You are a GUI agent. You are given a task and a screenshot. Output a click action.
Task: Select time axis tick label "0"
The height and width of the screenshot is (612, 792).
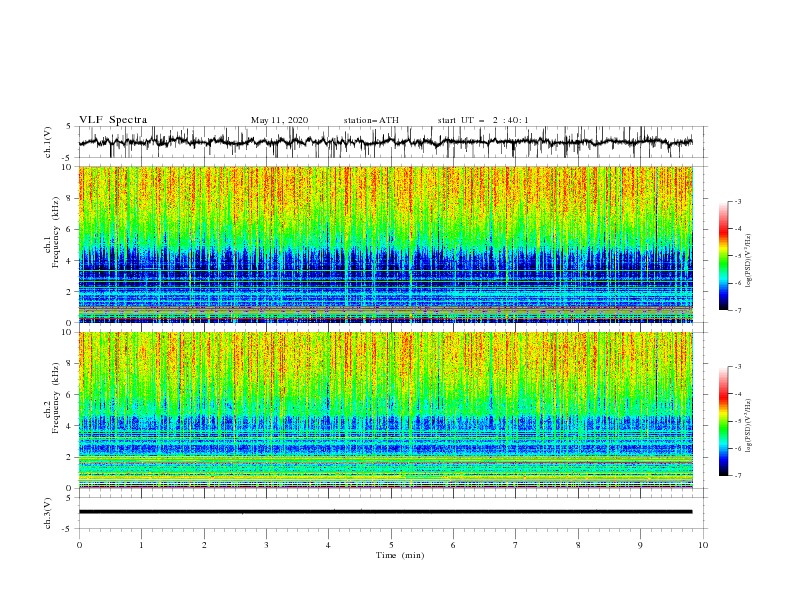click(79, 545)
